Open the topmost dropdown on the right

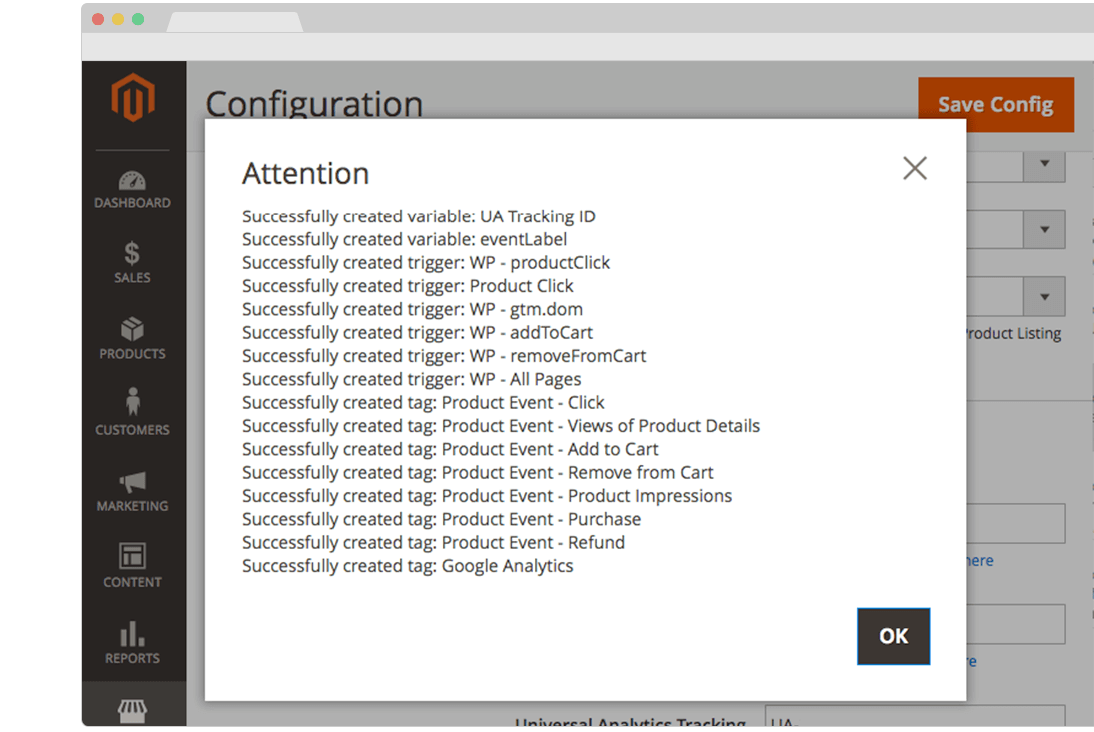coord(1045,166)
